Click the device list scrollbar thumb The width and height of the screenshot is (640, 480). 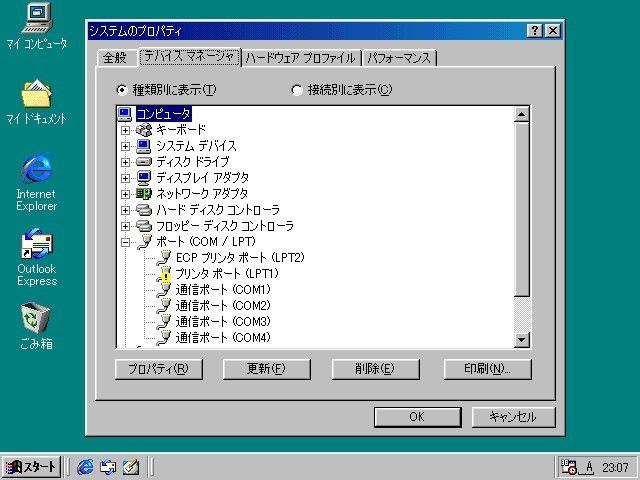coord(522,209)
